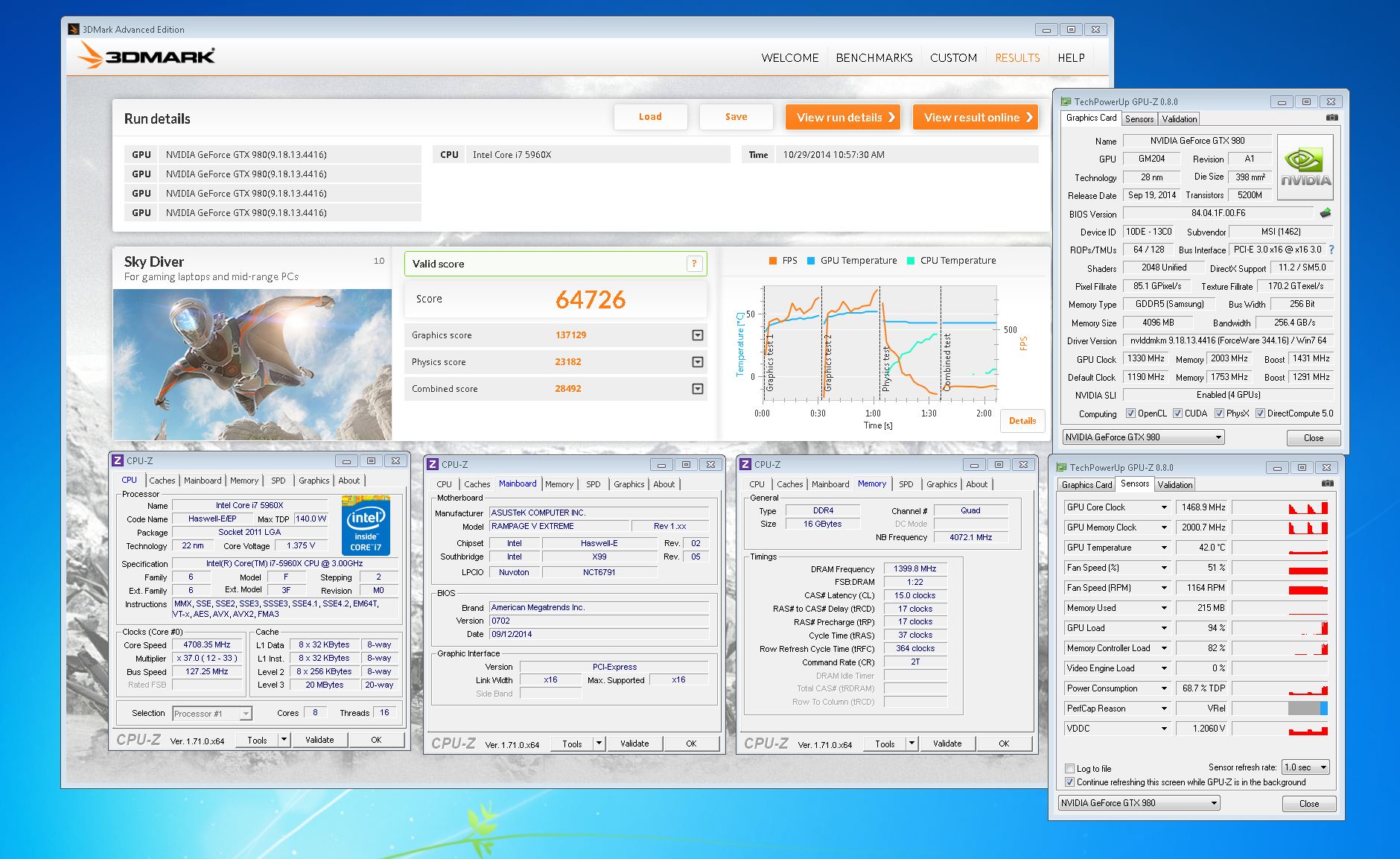Image resolution: width=1400 pixels, height=859 pixels.
Task: Click the Save button in Run details
Action: pos(736,117)
